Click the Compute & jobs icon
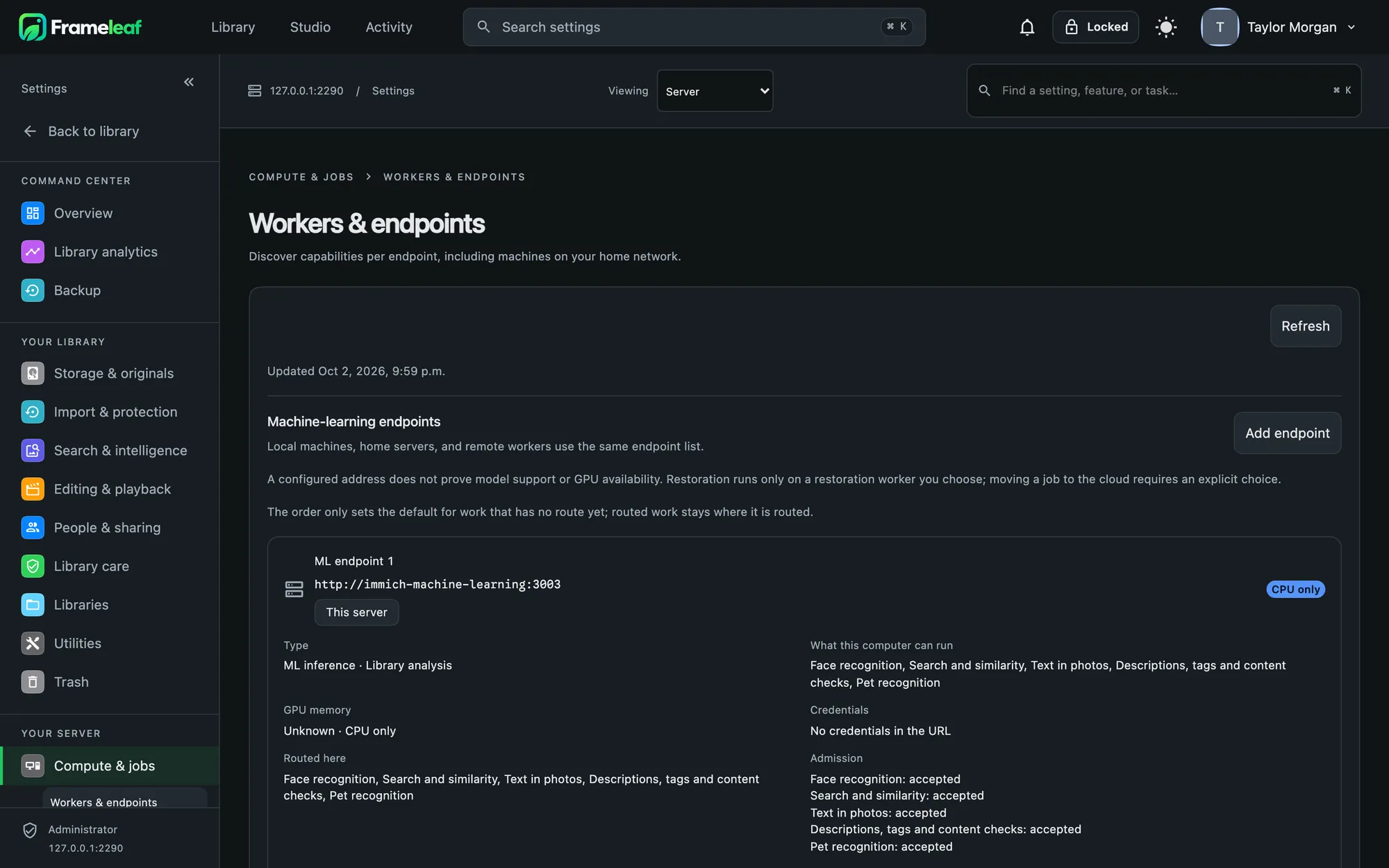1389x868 pixels. coord(33,766)
